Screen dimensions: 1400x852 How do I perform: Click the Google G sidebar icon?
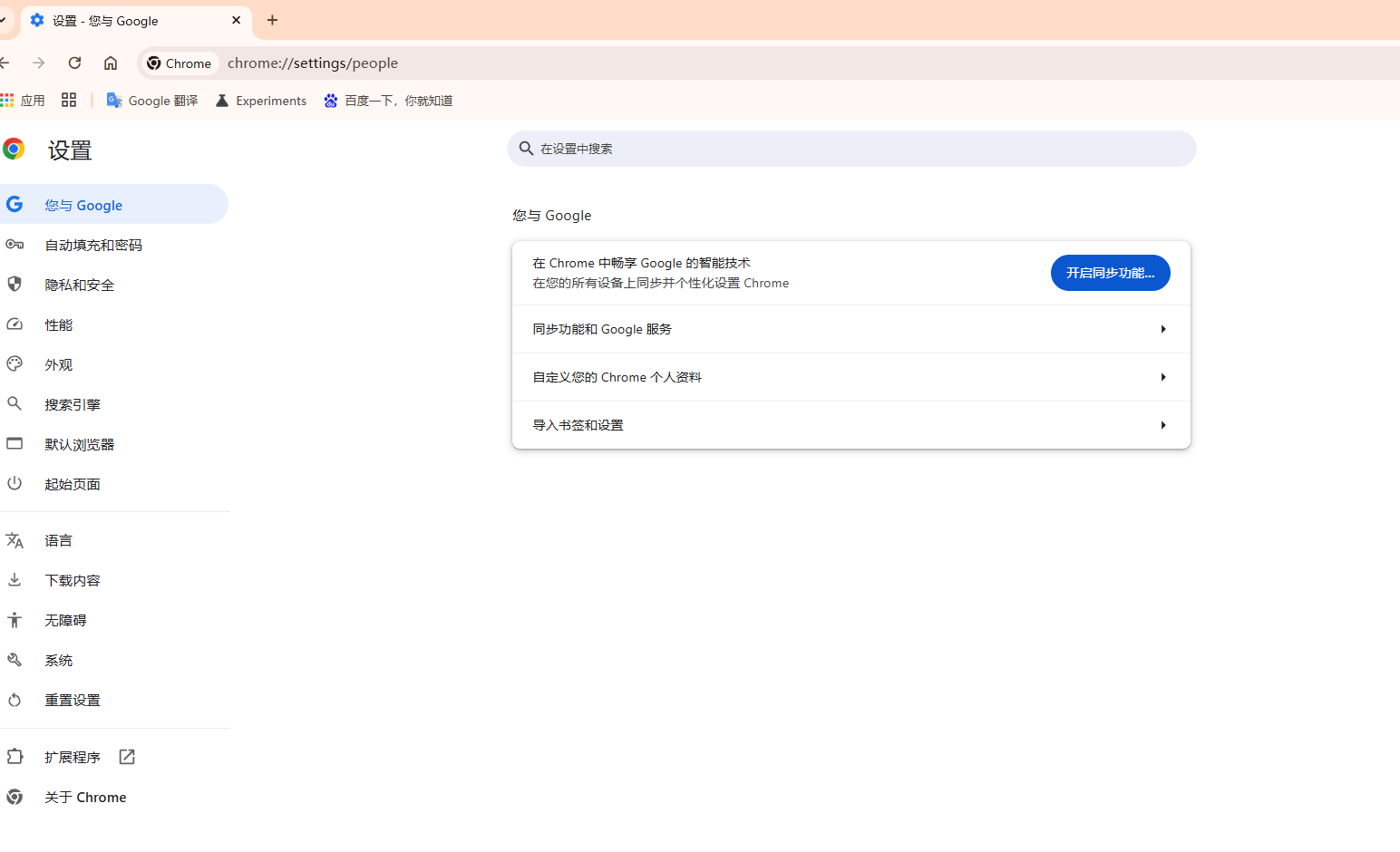pyautogui.click(x=15, y=204)
